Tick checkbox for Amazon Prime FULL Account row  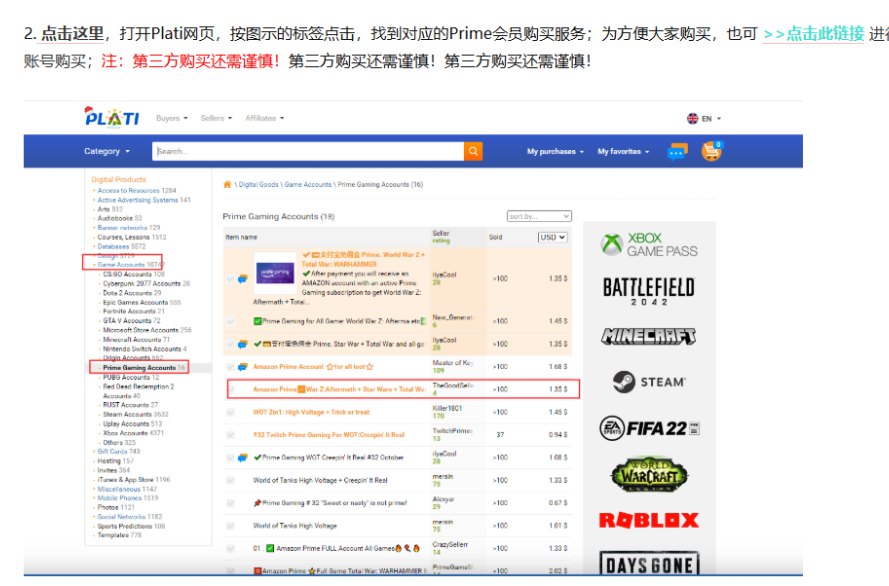[x=230, y=548]
